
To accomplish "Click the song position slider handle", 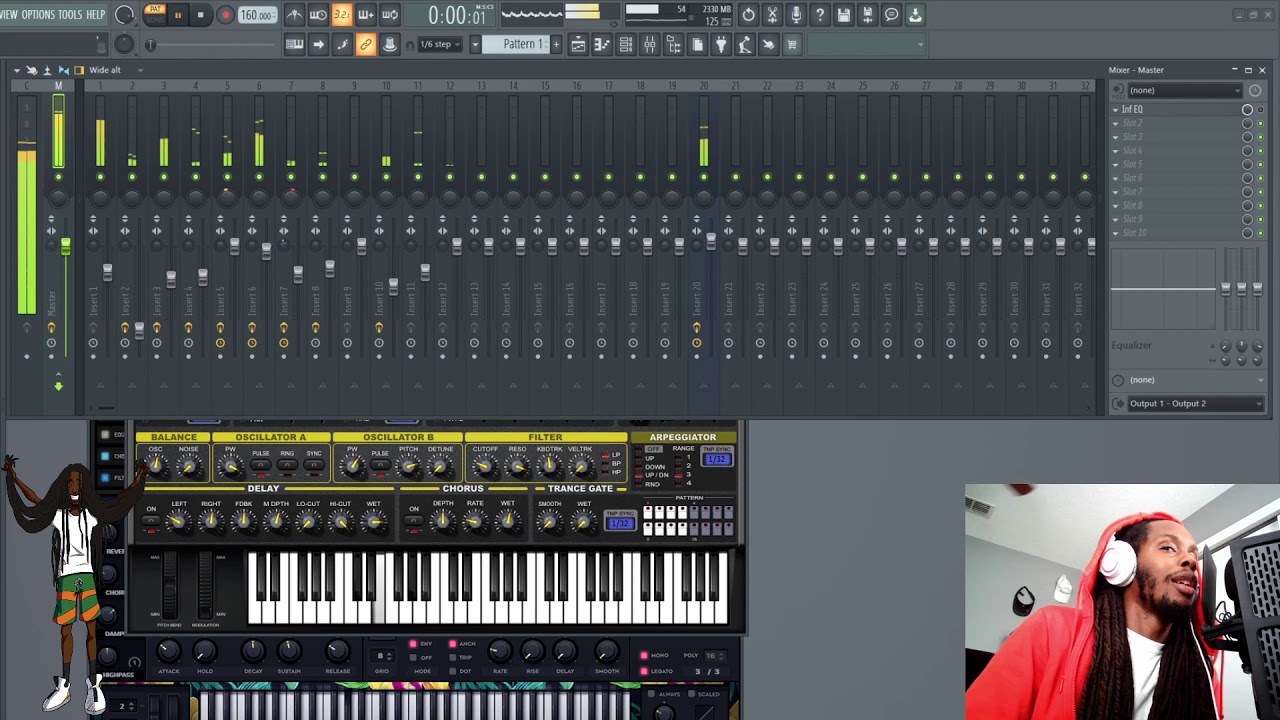I will (151, 44).
